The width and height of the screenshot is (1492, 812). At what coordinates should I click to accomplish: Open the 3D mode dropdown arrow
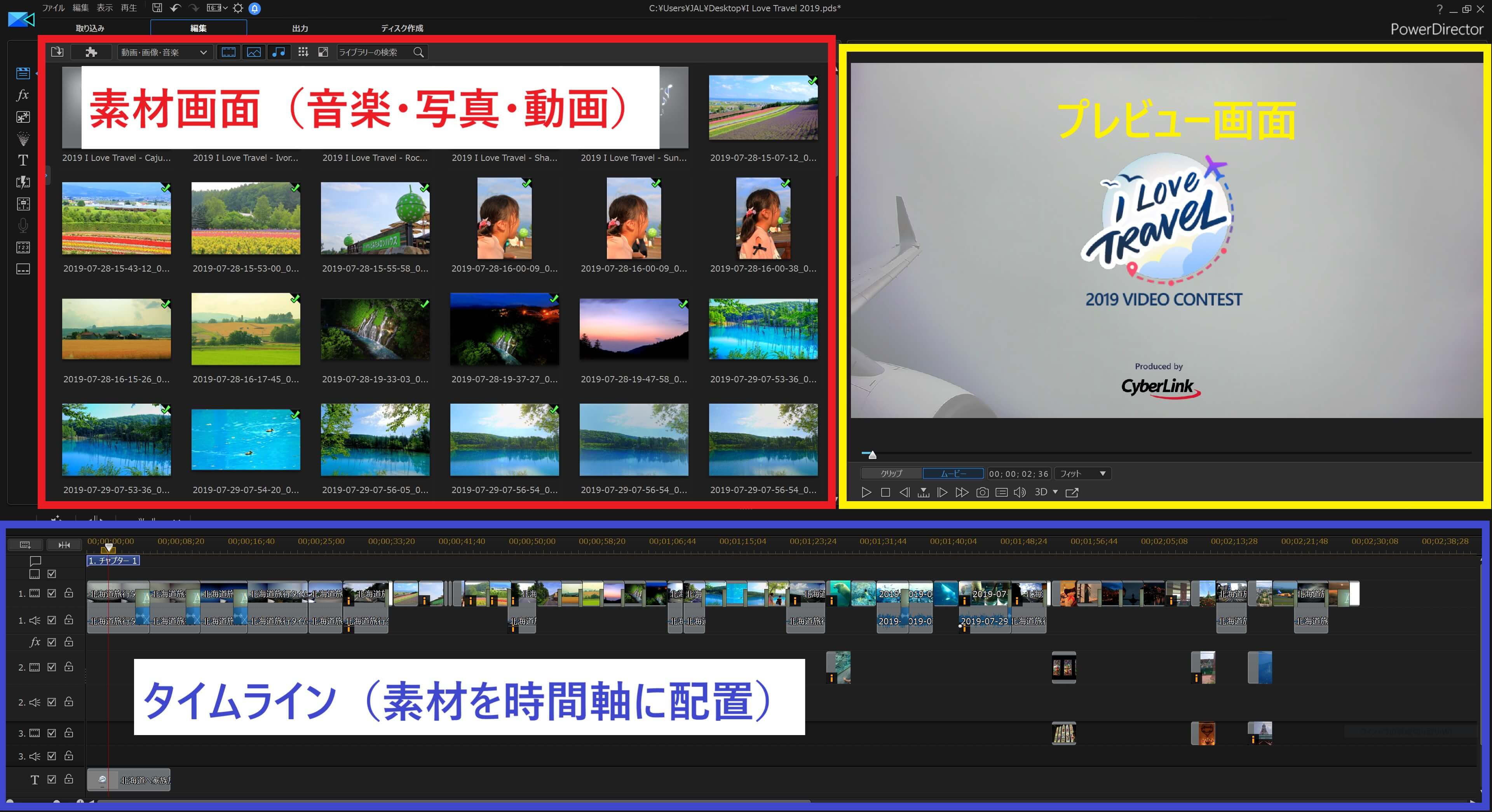(x=1055, y=492)
